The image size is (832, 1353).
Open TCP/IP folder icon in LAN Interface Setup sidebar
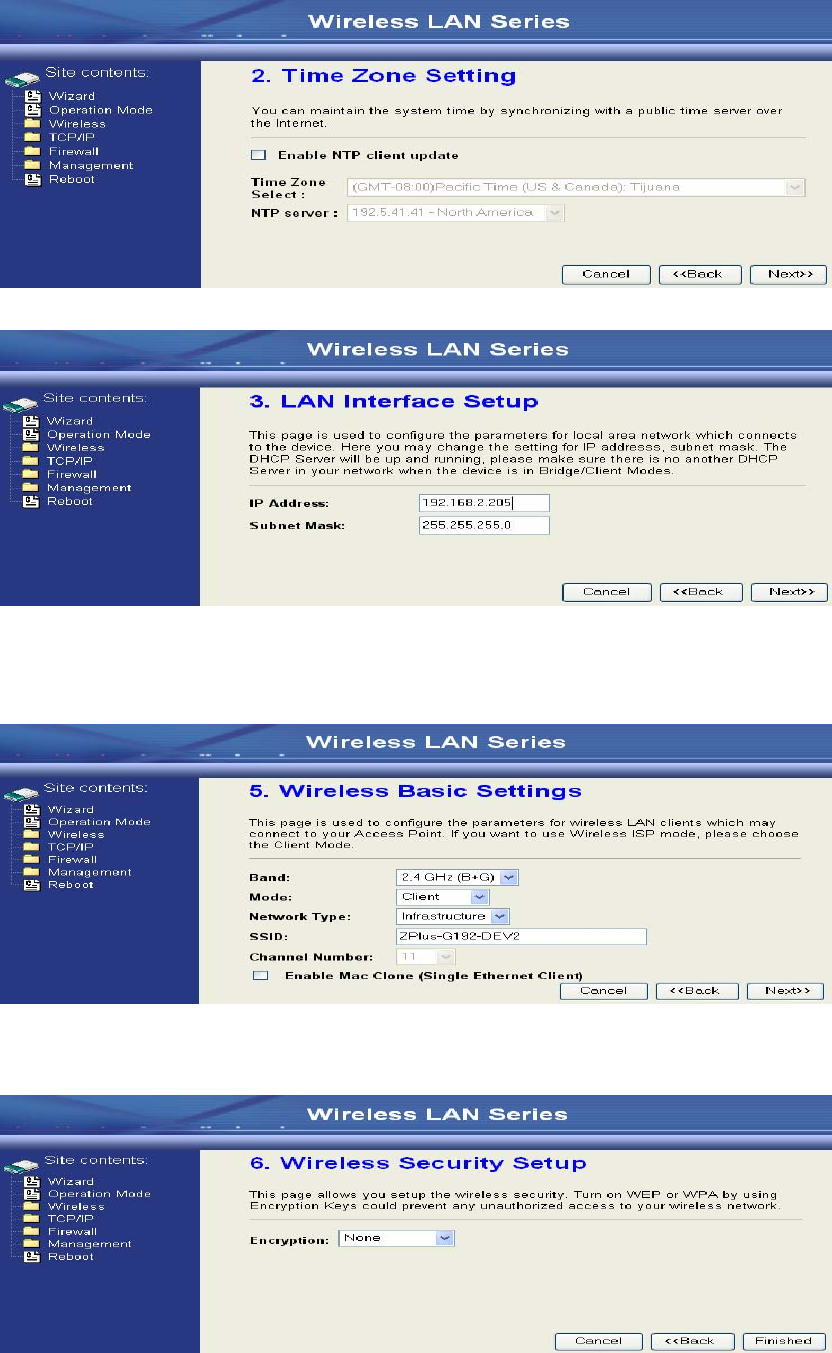tap(32, 461)
